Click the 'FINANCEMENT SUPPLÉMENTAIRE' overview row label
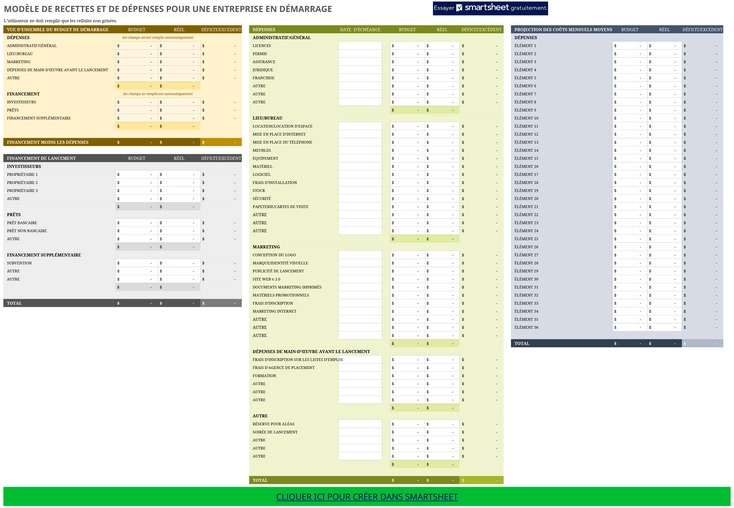 pos(39,118)
